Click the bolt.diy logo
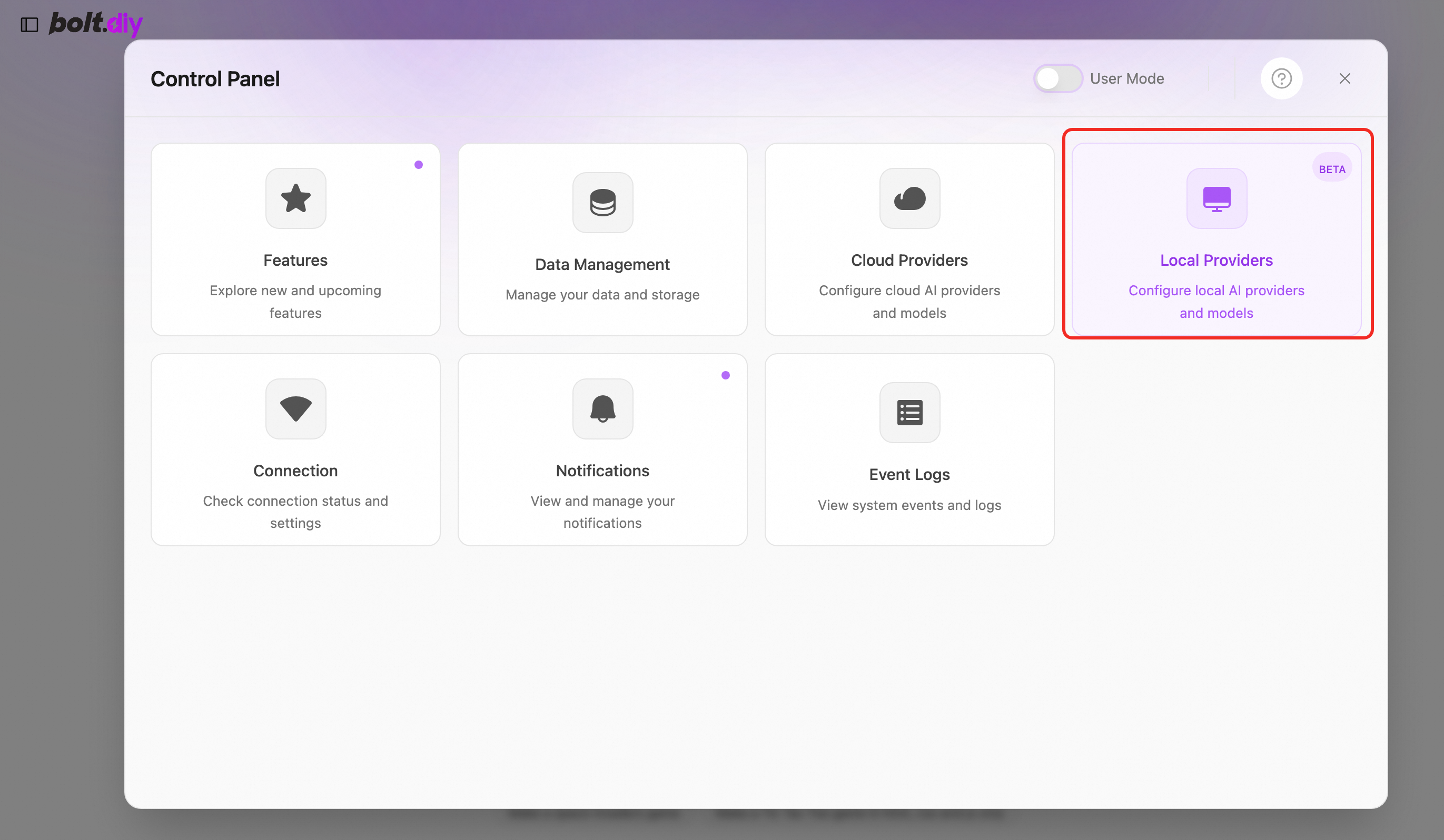 pyautogui.click(x=96, y=24)
